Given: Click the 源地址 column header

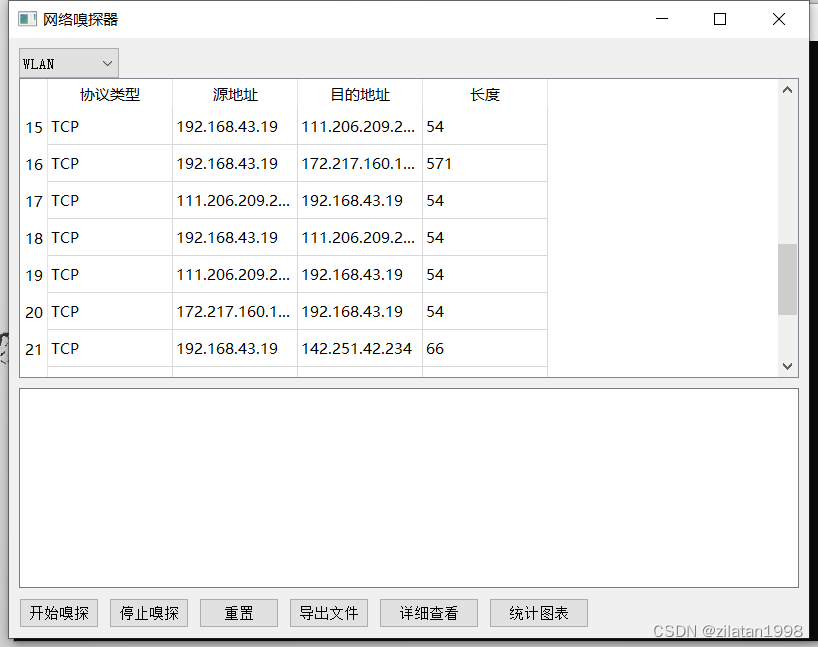Looking at the screenshot, I should click(x=235, y=94).
